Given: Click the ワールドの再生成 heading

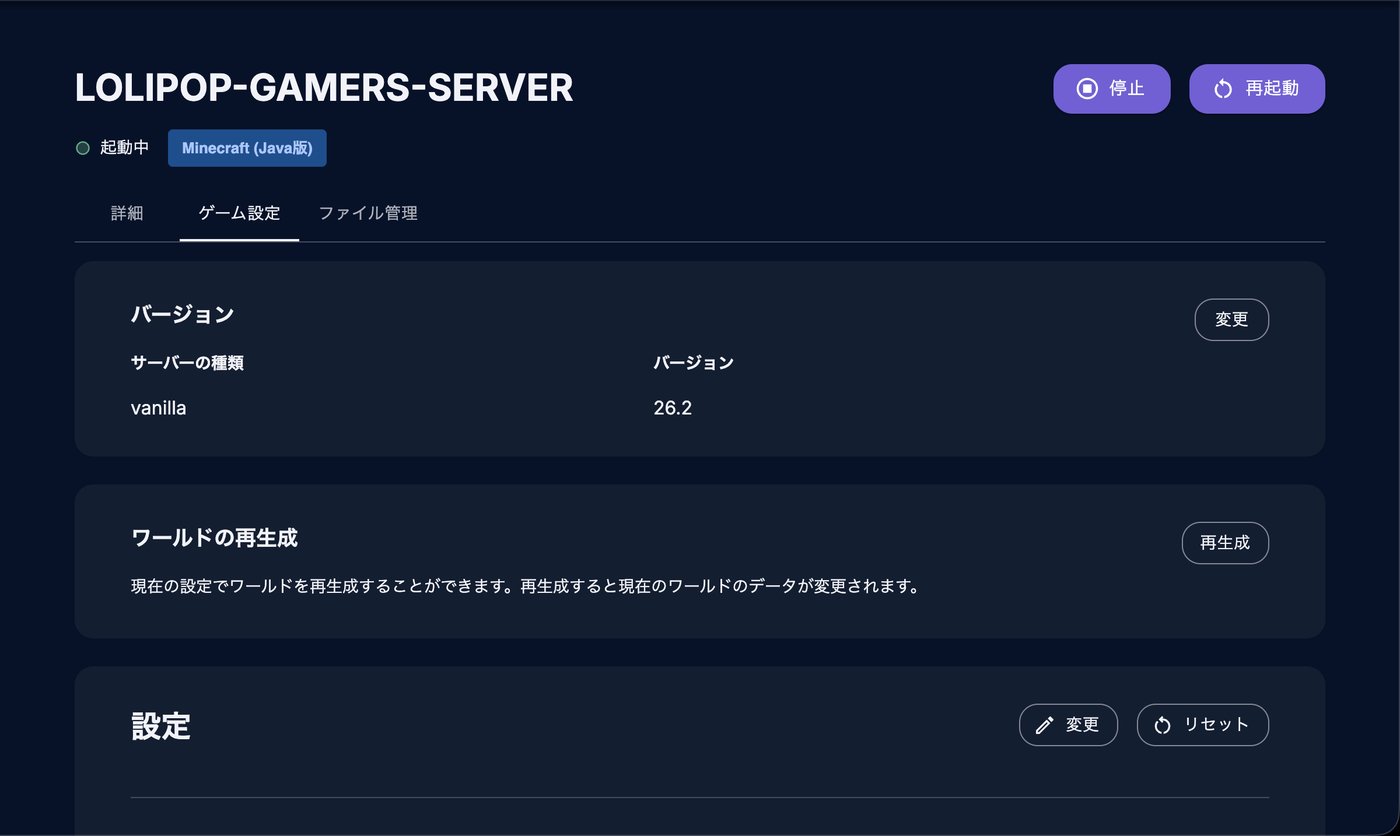Looking at the screenshot, I should pyautogui.click(x=214, y=538).
